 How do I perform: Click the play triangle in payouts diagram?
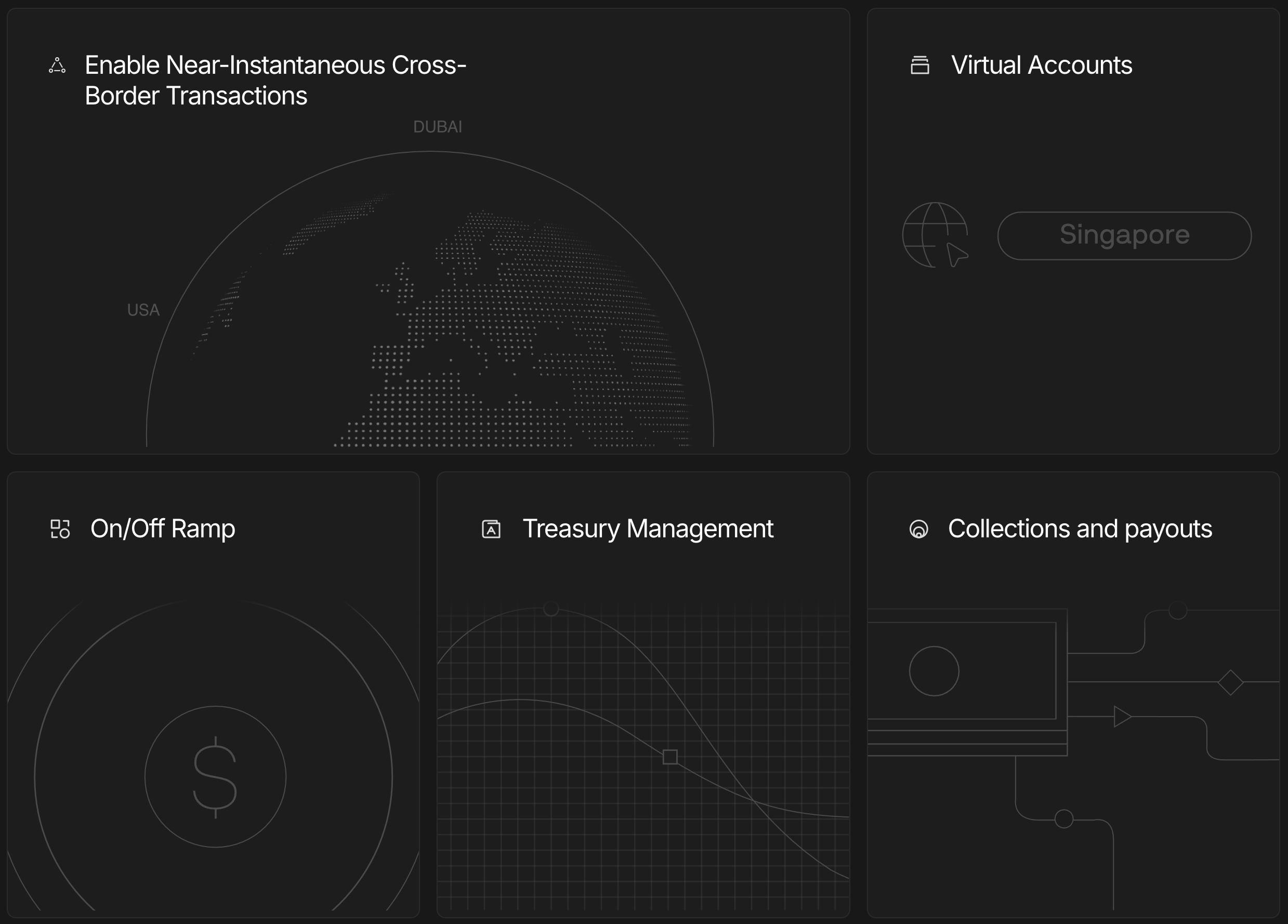pyautogui.click(x=1122, y=717)
